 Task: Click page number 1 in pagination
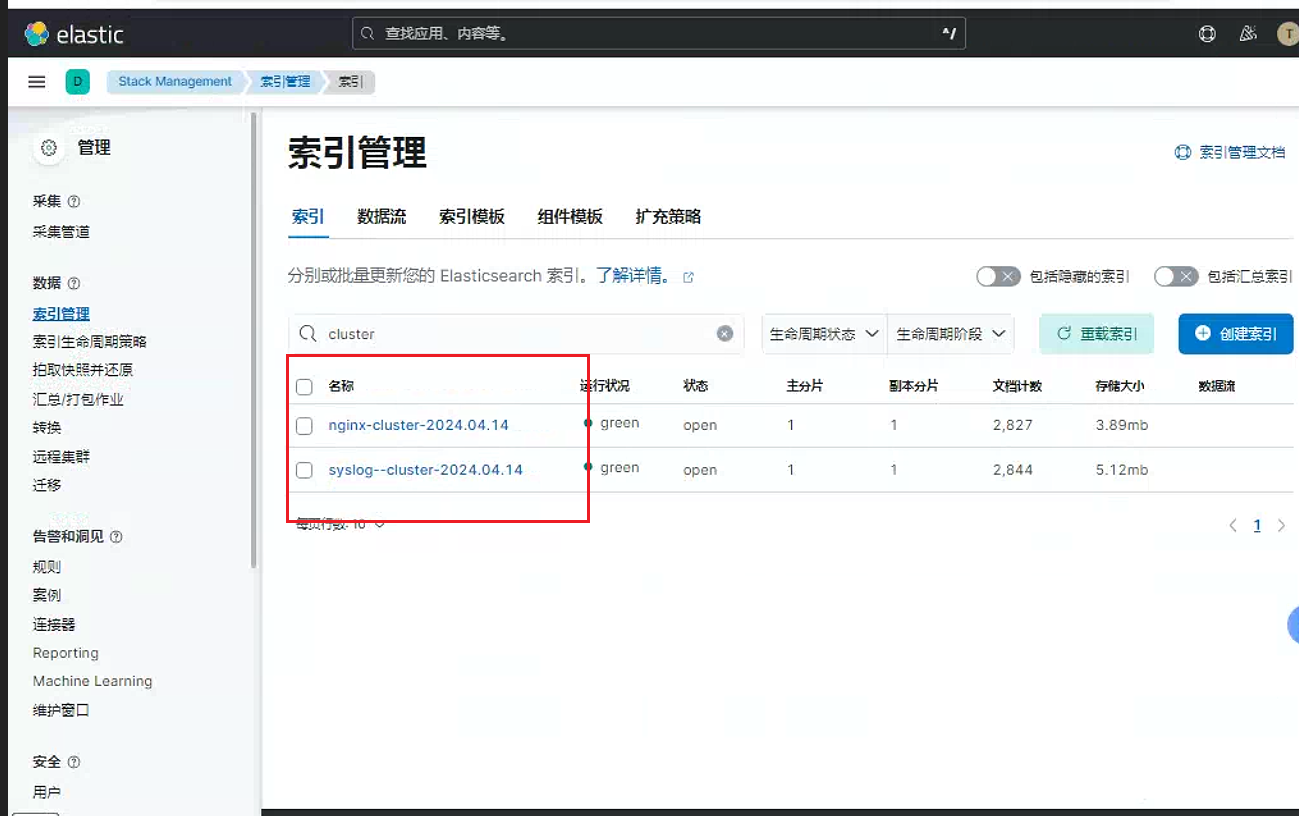[x=1257, y=525]
